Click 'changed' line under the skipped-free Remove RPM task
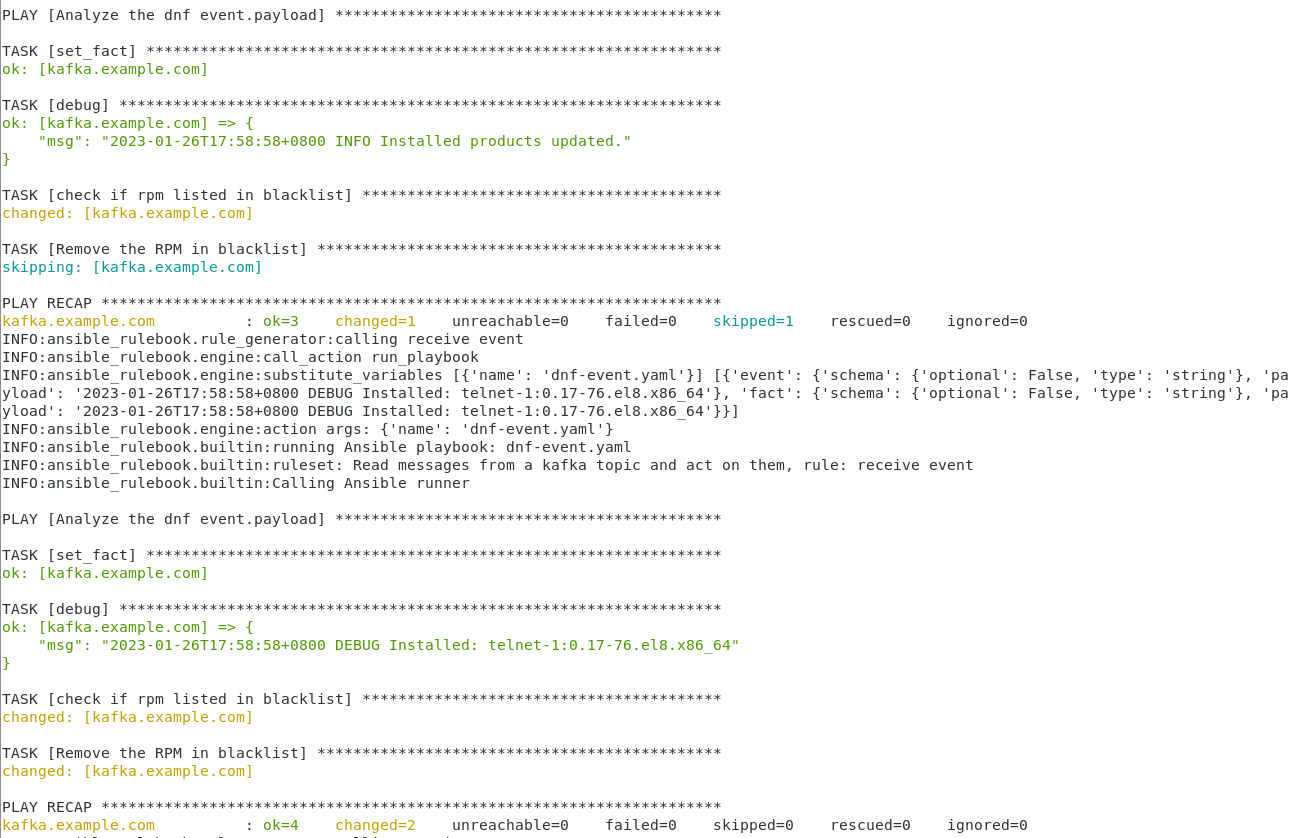The width and height of the screenshot is (1289, 838). coord(127,771)
